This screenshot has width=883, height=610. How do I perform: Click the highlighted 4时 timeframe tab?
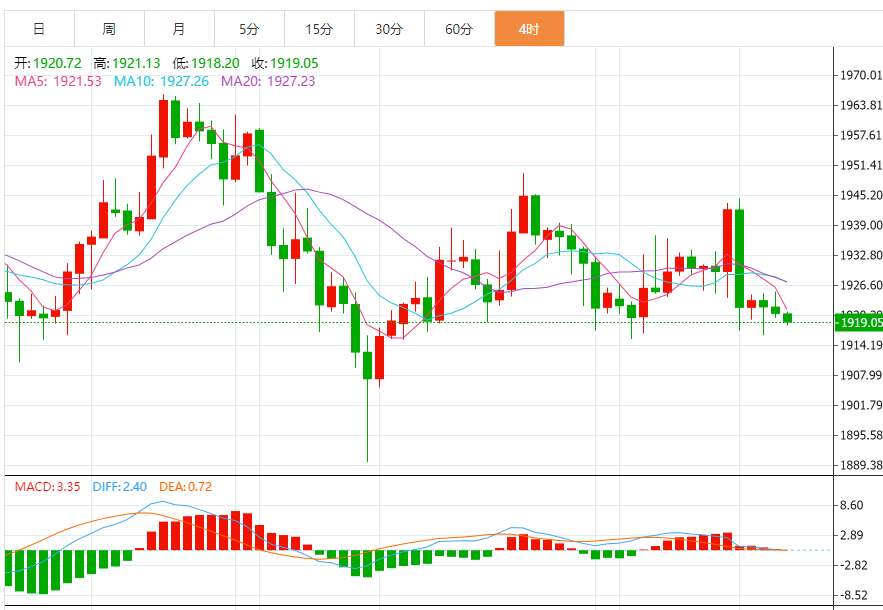pyautogui.click(x=529, y=29)
